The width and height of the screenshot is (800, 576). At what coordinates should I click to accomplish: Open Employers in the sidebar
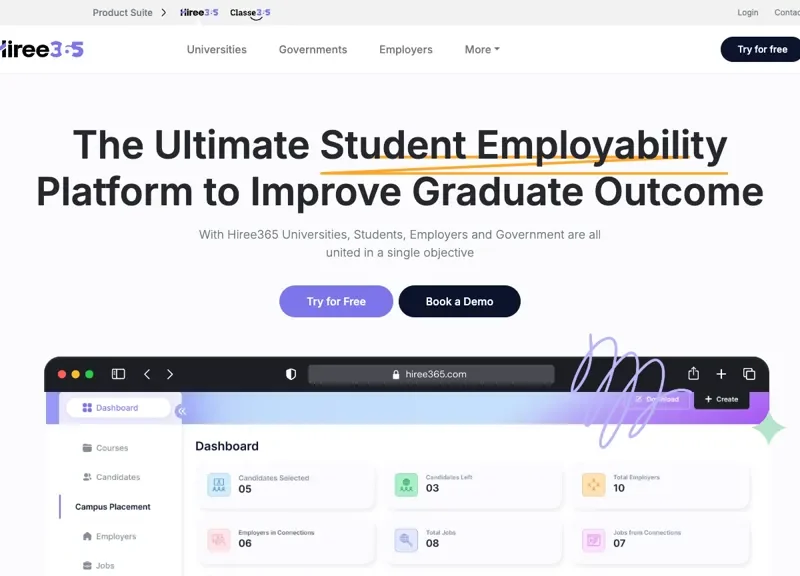pyautogui.click(x=109, y=536)
